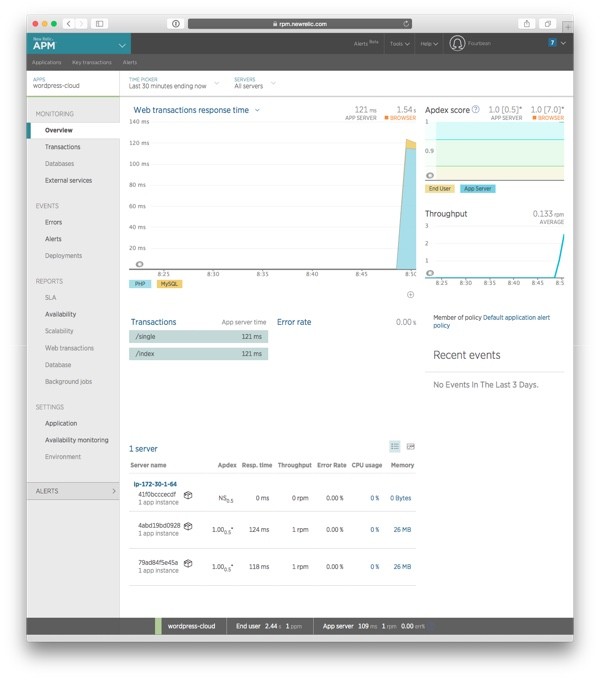The width and height of the screenshot is (600, 683).
Task: Click the Throughput chart spike line
Action: (559, 256)
